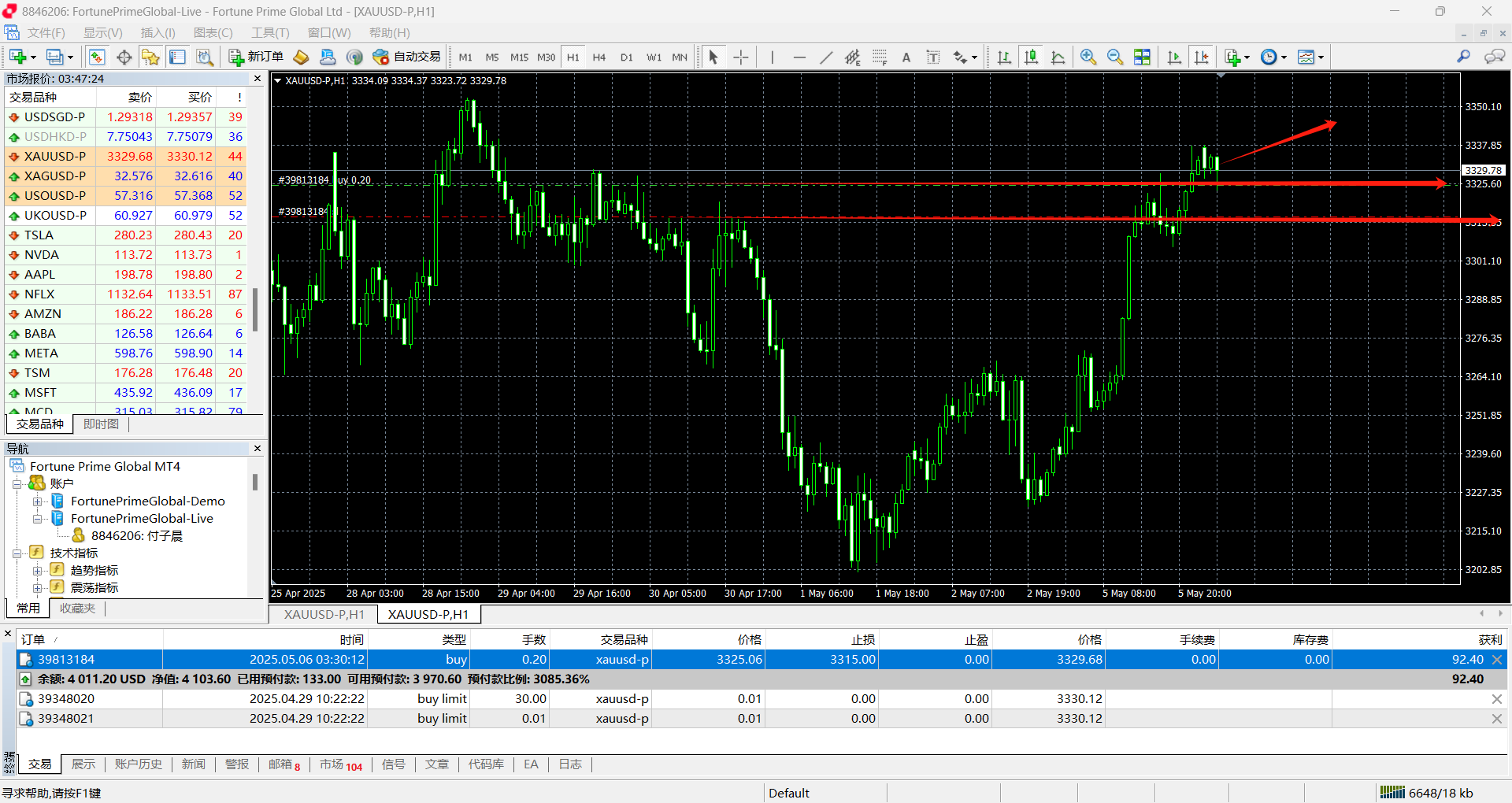1512x803 pixels.
Task: Click the Zoom In chart icon
Action: (x=1088, y=57)
